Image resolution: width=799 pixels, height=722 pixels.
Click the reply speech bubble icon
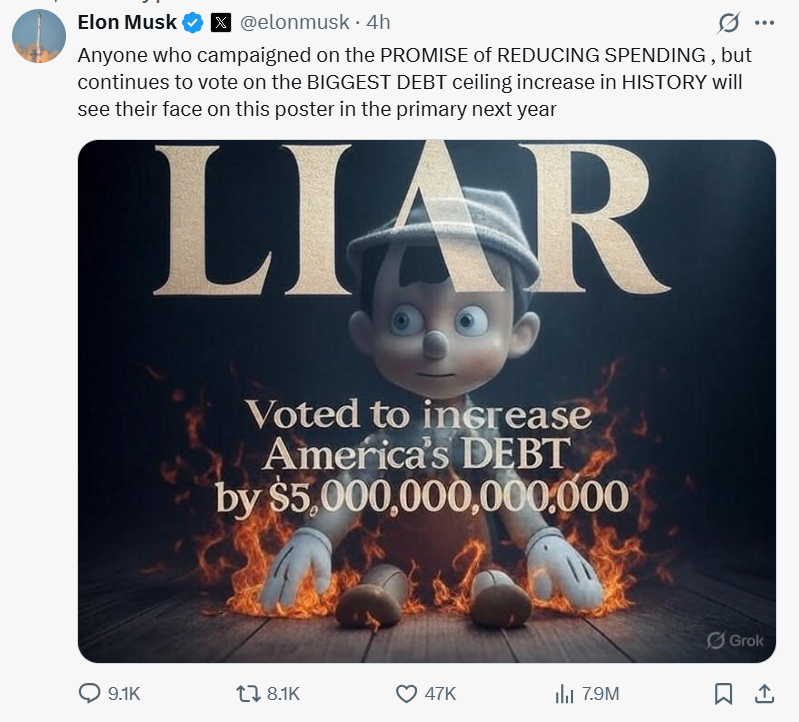[90, 693]
